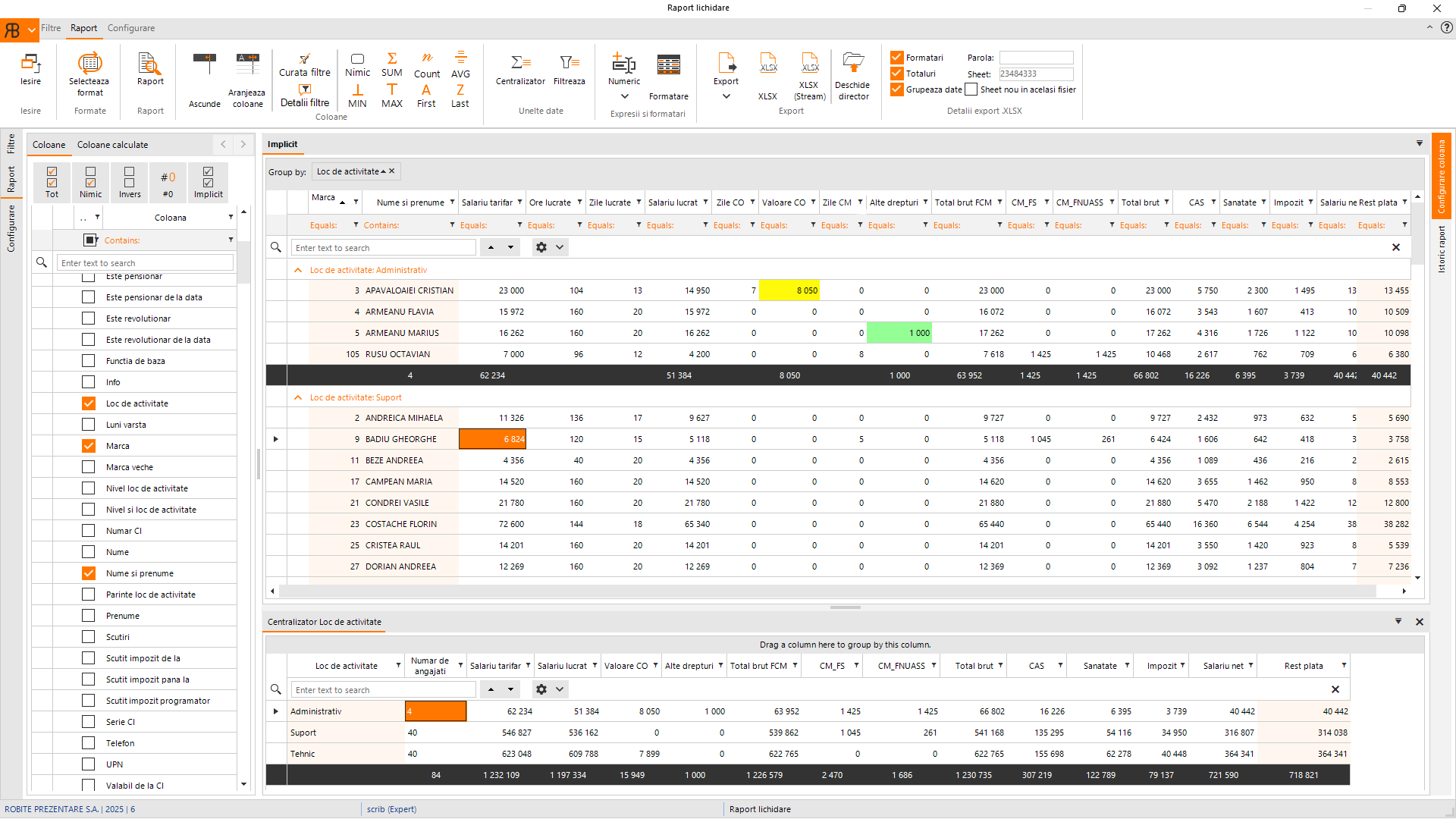Open the Coloane calculate tab

(112, 145)
